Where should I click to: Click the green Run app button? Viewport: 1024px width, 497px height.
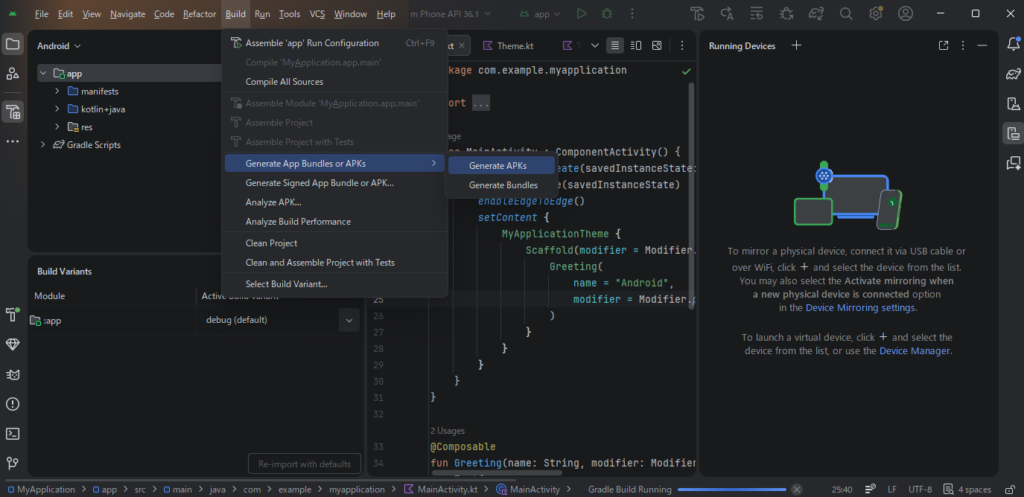pos(582,14)
